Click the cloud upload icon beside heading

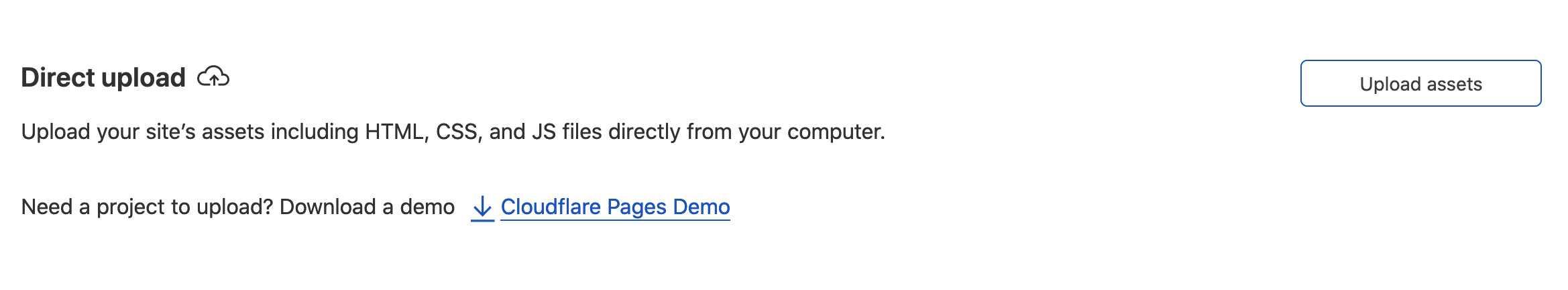tap(213, 77)
